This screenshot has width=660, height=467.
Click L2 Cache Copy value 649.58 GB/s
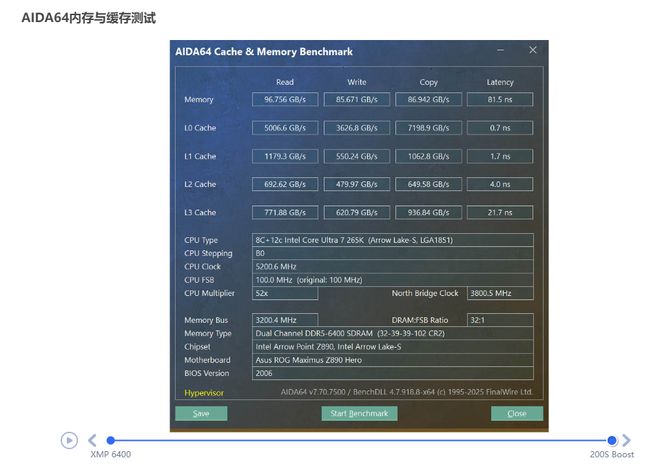pyautogui.click(x=428, y=184)
